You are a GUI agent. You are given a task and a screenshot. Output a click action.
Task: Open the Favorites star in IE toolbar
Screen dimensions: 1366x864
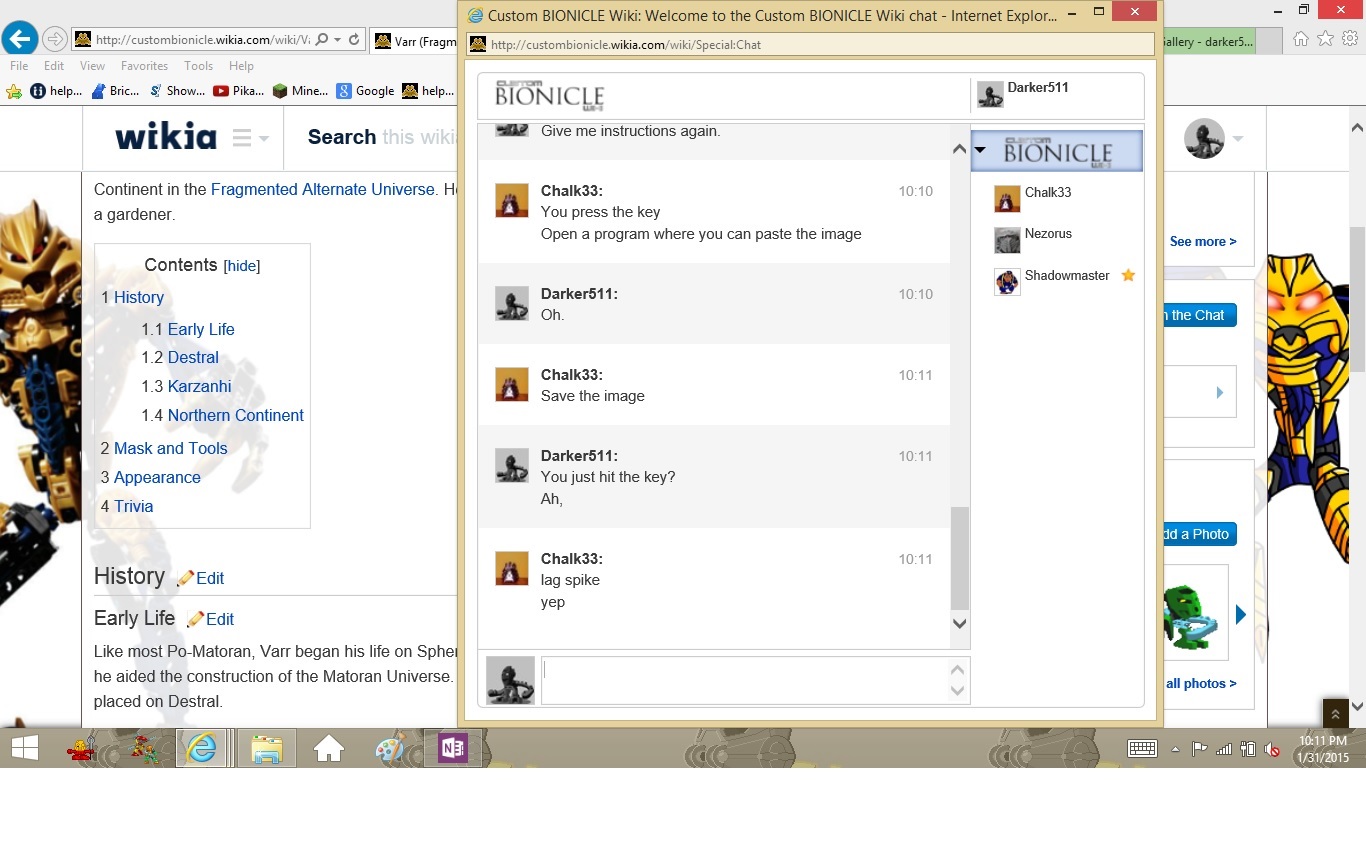pyautogui.click(x=1325, y=39)
